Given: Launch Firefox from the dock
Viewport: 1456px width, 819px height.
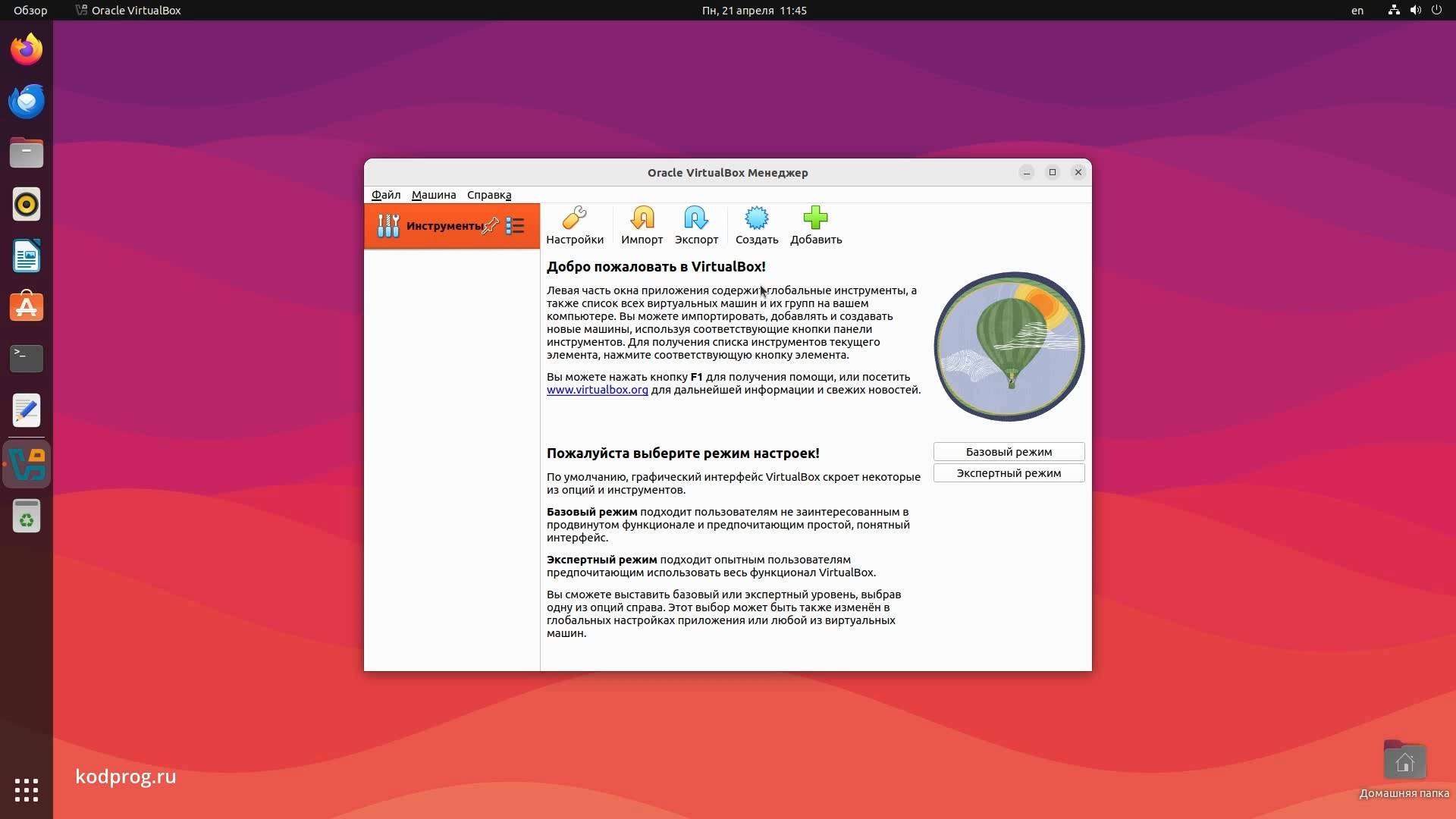Looking at the screenshot, I should pyautogui.click(x=27, y=50).
